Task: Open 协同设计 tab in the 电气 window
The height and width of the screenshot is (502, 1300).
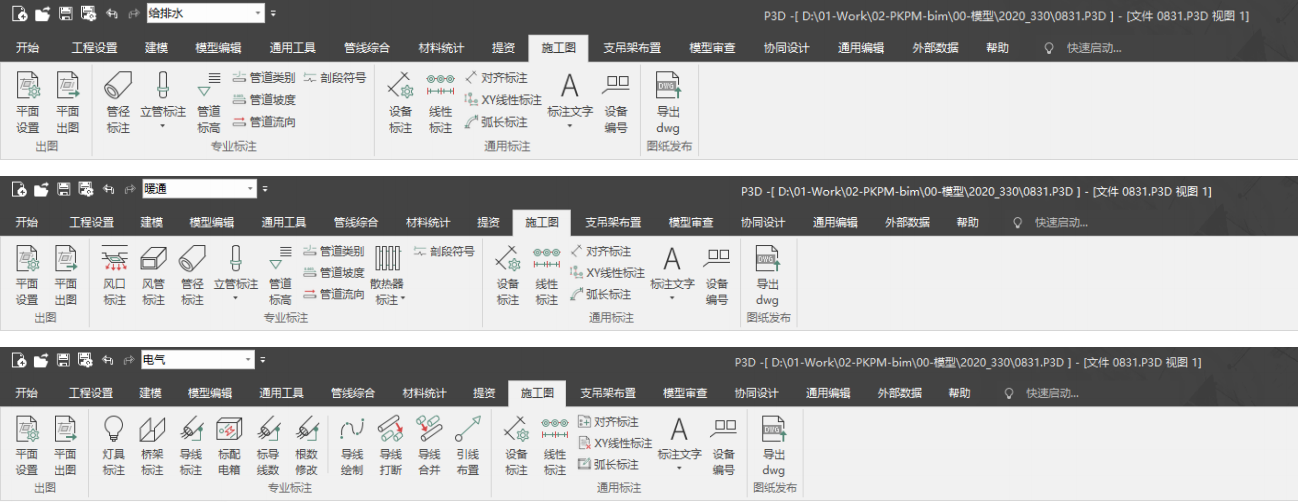Action: pyautogui.click(x=756, y=393)
